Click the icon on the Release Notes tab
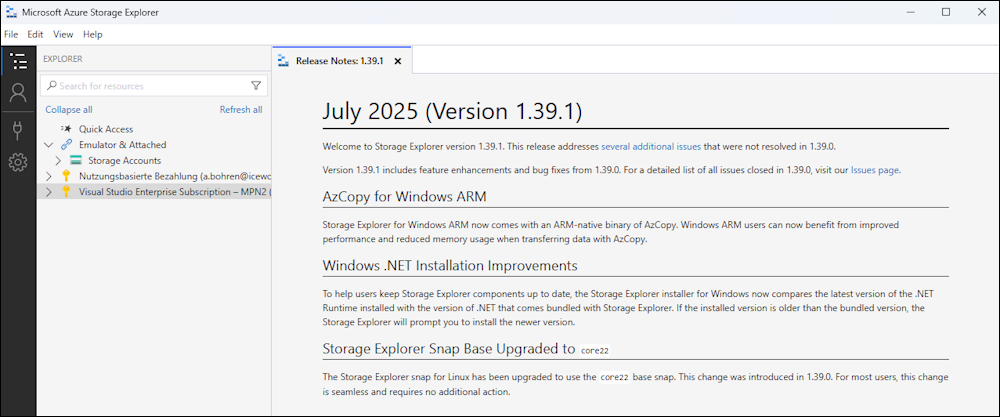 [284, 61]
